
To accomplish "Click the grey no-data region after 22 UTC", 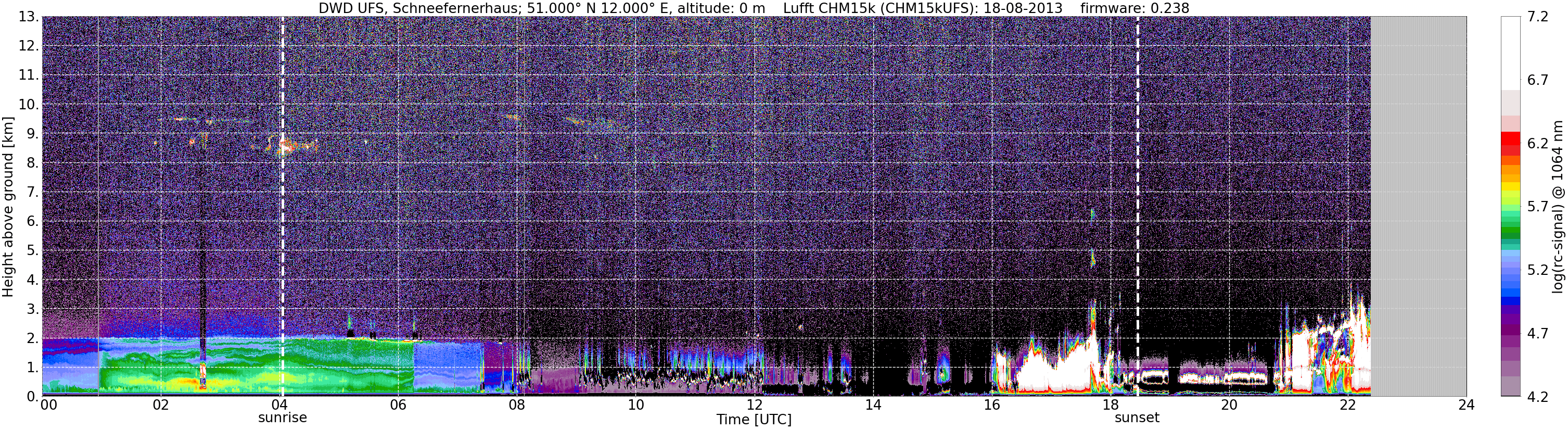I will click(x=1418, y=206).
